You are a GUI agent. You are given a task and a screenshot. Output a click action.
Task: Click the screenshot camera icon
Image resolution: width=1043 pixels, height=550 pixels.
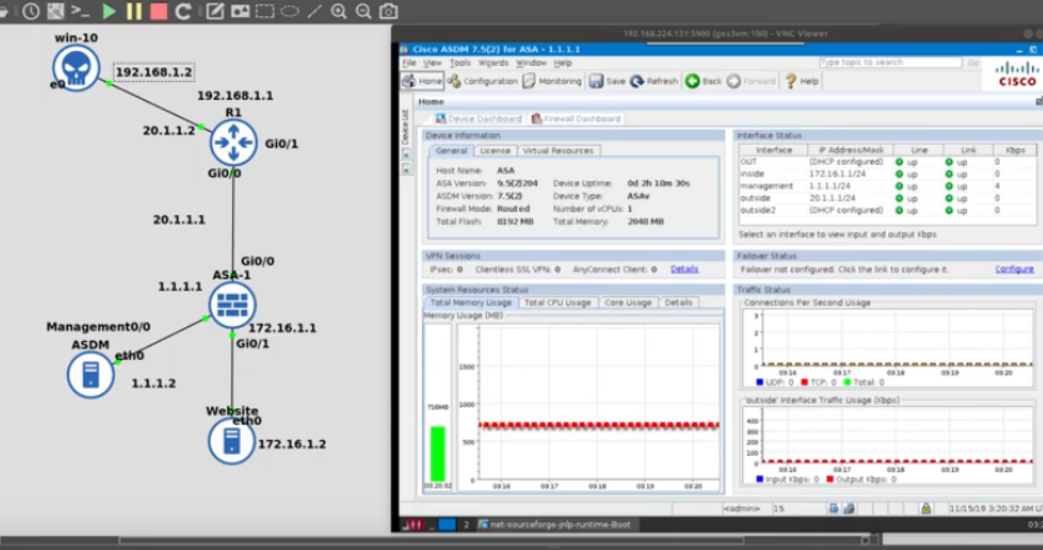click(388, 12)
